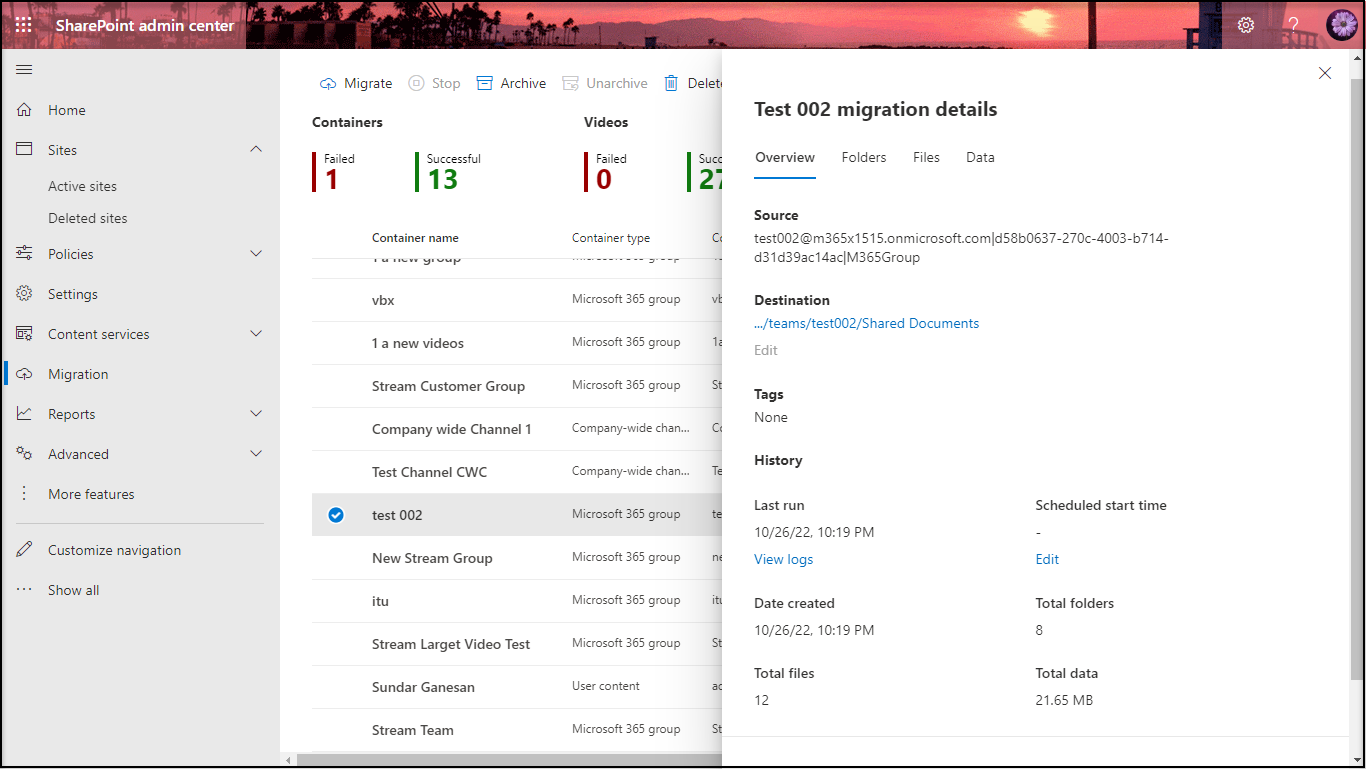Open the Shared Documents destination link
The image size is (1366, 769).
(x=866, y=323)
